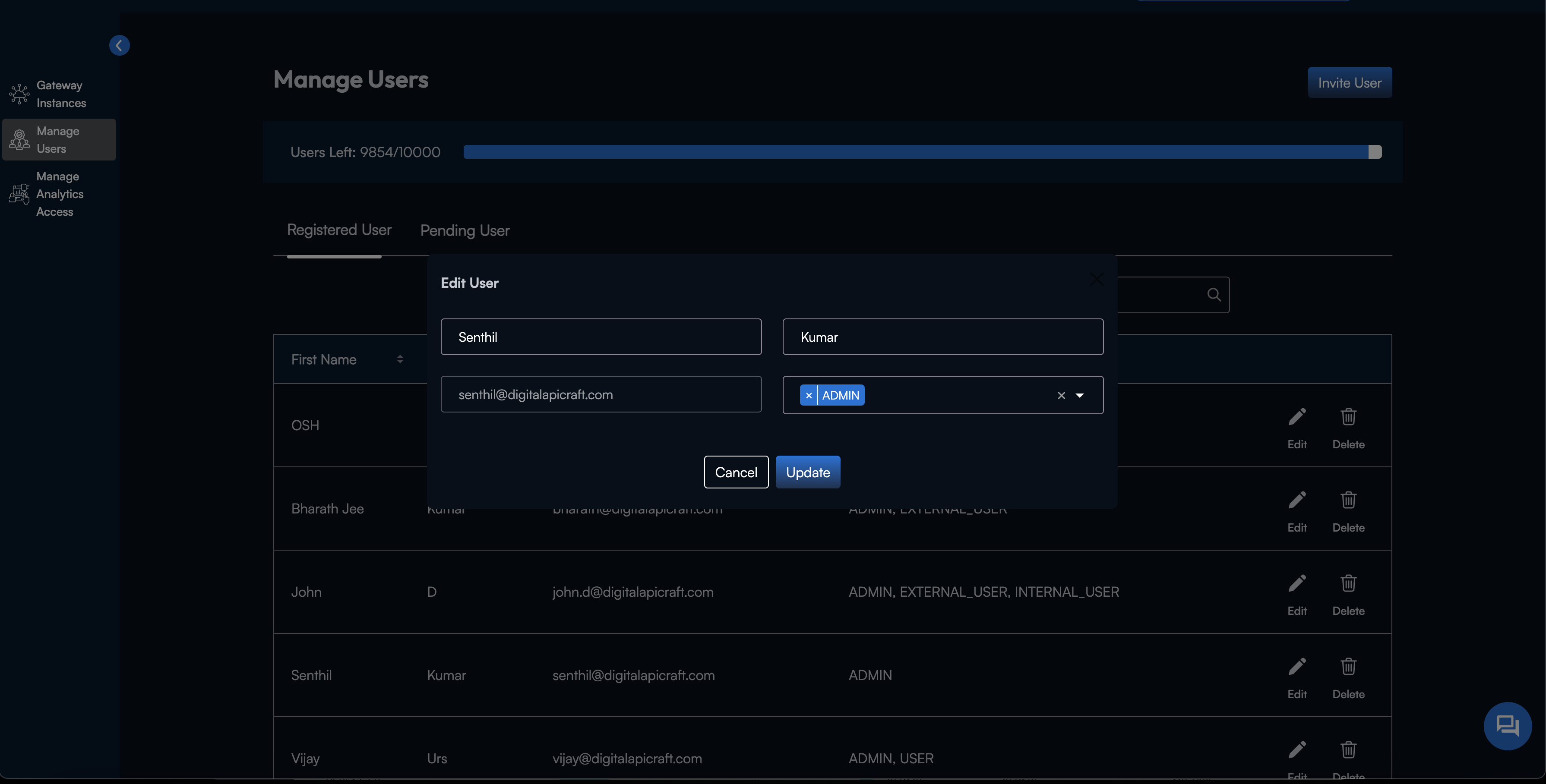The width and height of the screenshot is (1546, 784).
Task: Click the Update button in Edit User
Action: click(x=808, y=471)
